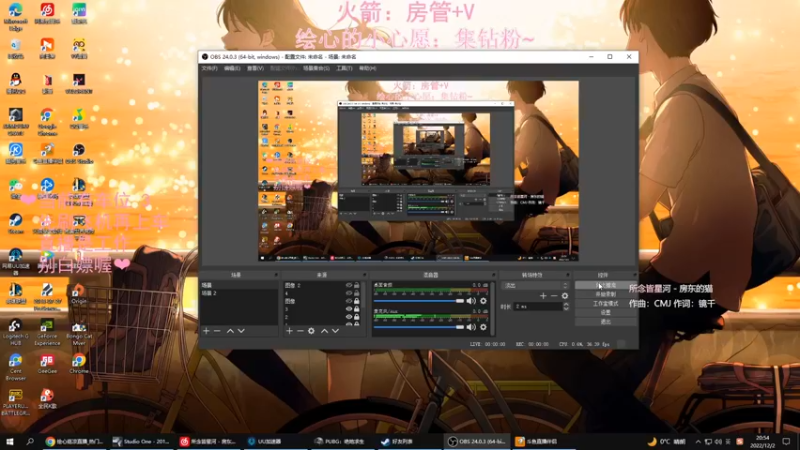Open the 查看(V) menu
The height and width of the screenshot is (450, 800).
point(255,68)
